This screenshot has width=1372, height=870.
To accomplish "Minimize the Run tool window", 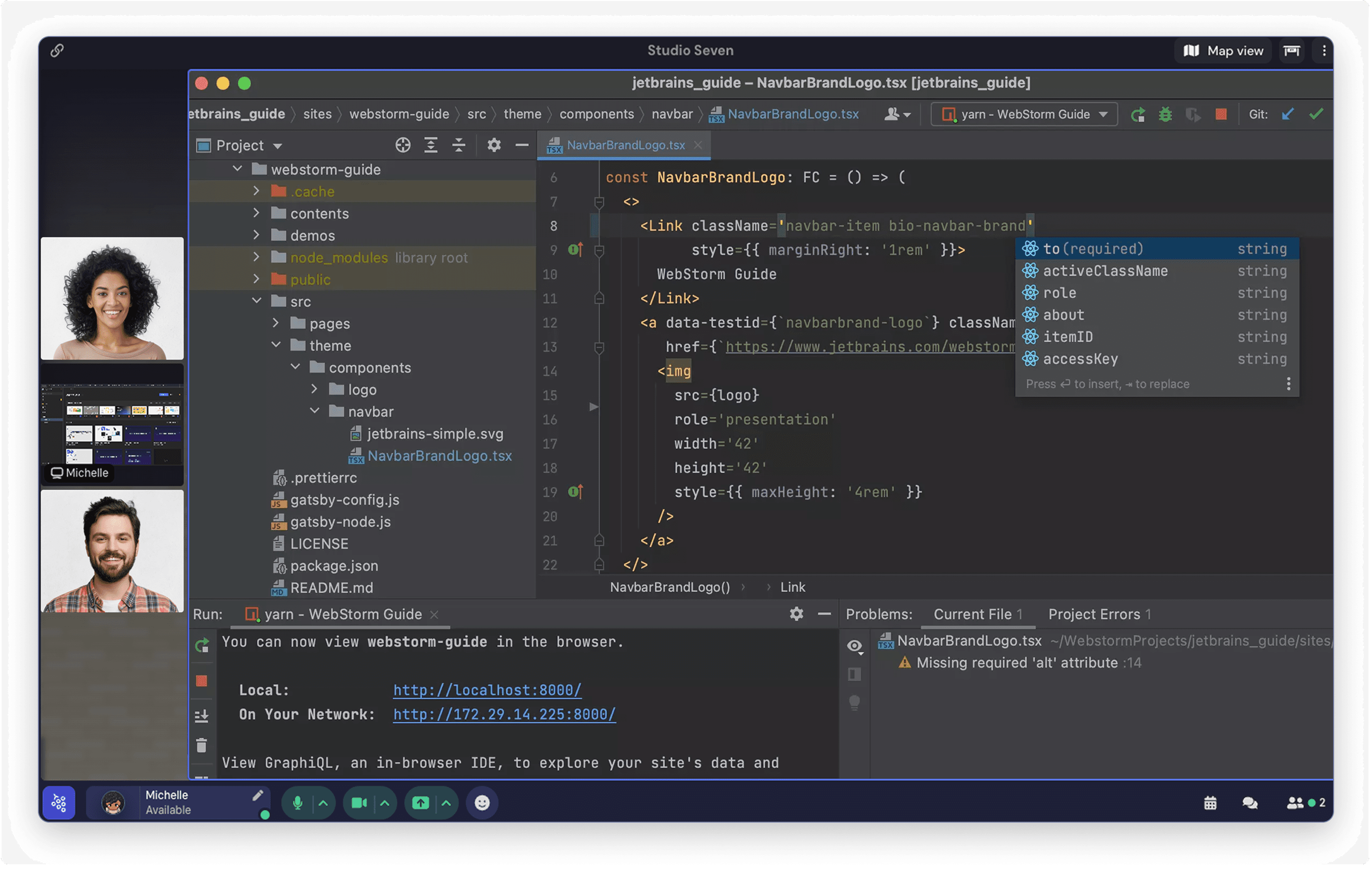I will [824, 614].
